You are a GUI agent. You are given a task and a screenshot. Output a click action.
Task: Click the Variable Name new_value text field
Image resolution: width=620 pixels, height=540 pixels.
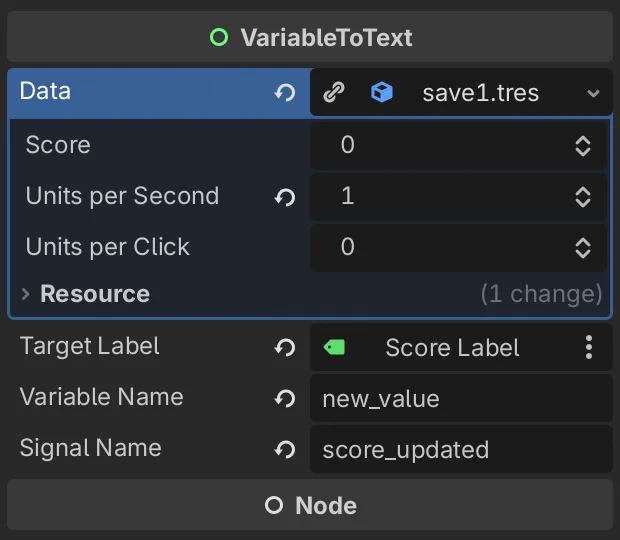tap(461, 398)
